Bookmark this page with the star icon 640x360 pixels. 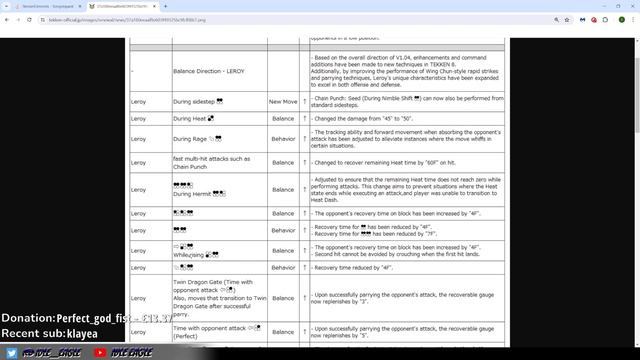click(x=567, y=20)
